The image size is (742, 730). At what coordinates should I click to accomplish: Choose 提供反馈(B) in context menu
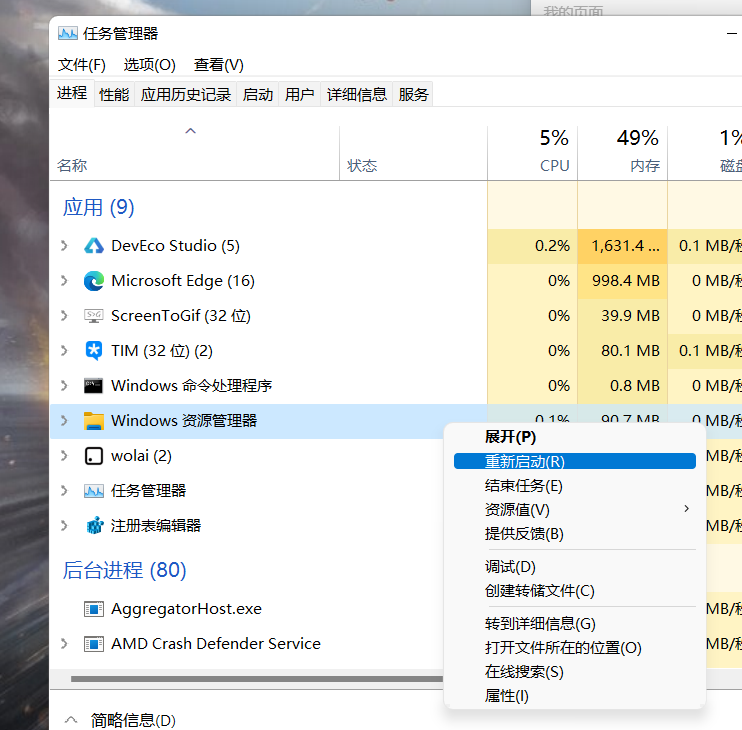(x=574, y=533)
